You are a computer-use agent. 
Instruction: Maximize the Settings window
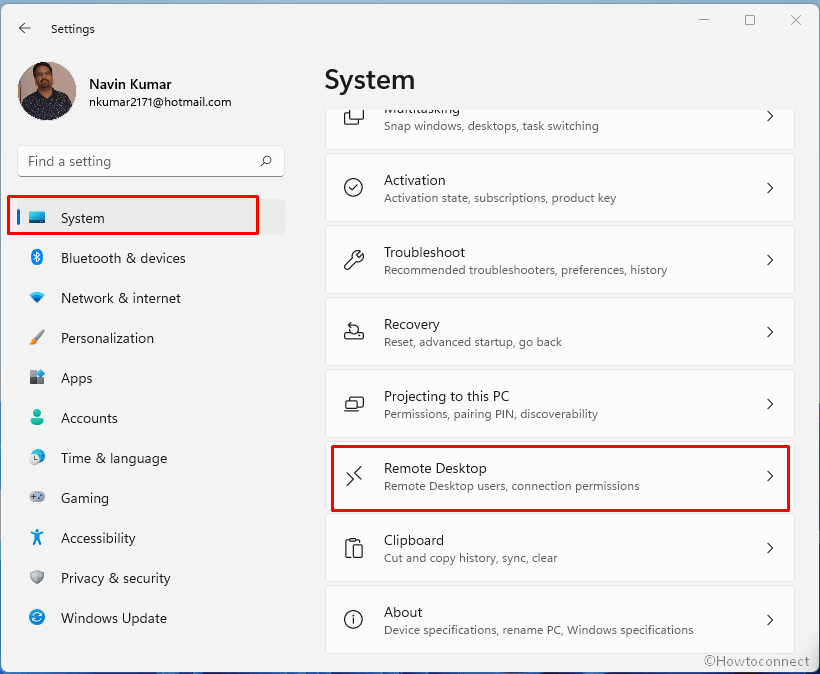coord(750,20)
